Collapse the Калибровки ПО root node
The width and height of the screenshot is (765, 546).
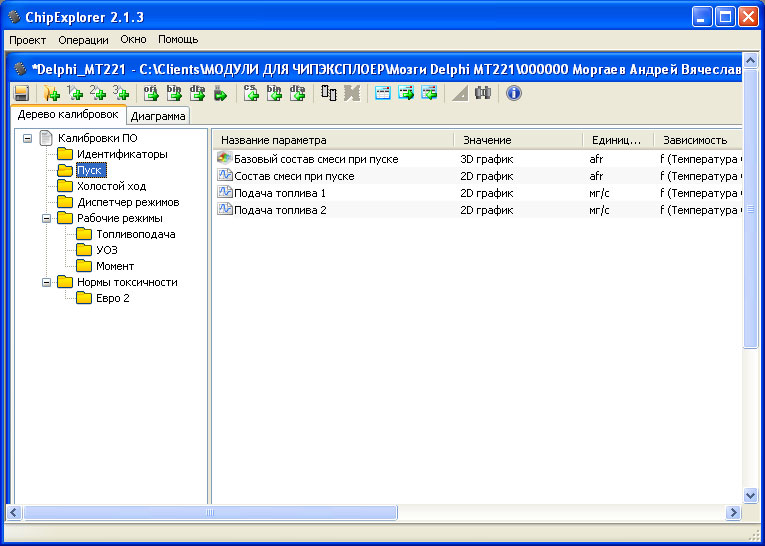coord(28,138)
